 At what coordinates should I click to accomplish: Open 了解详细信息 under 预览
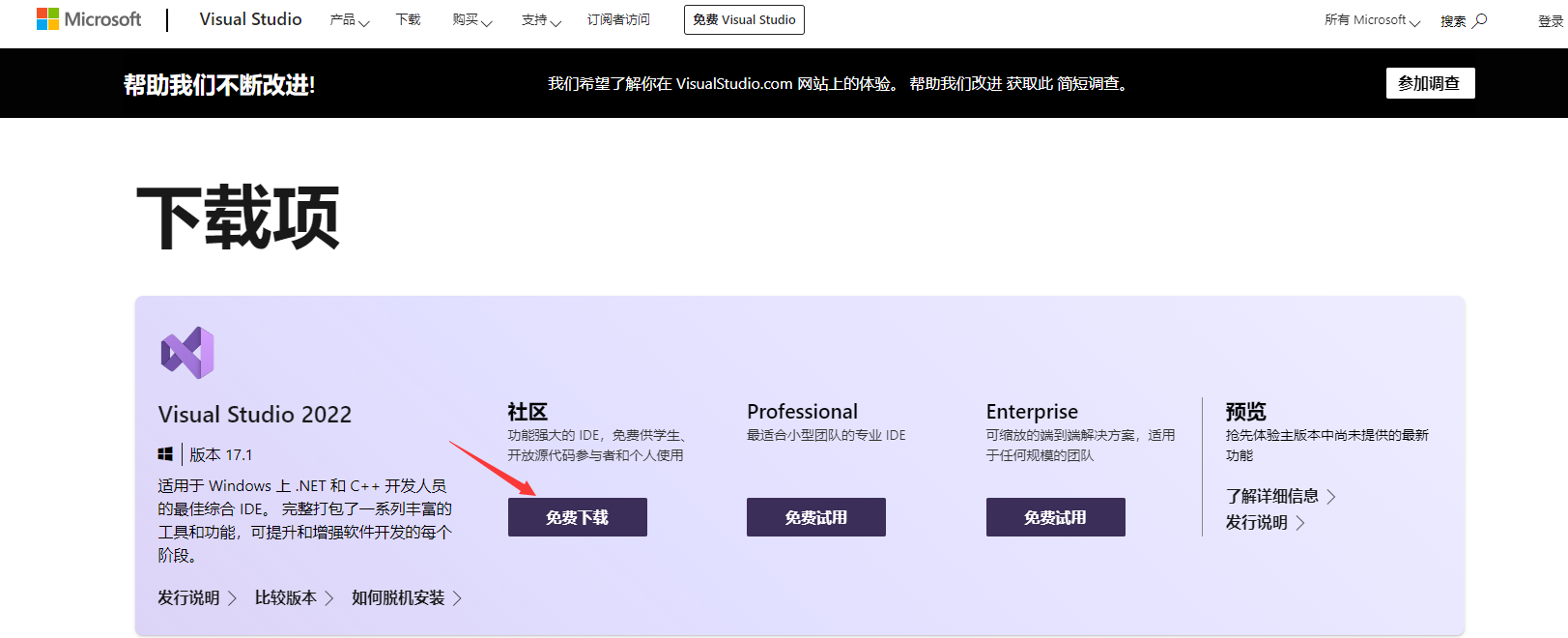1280,496
